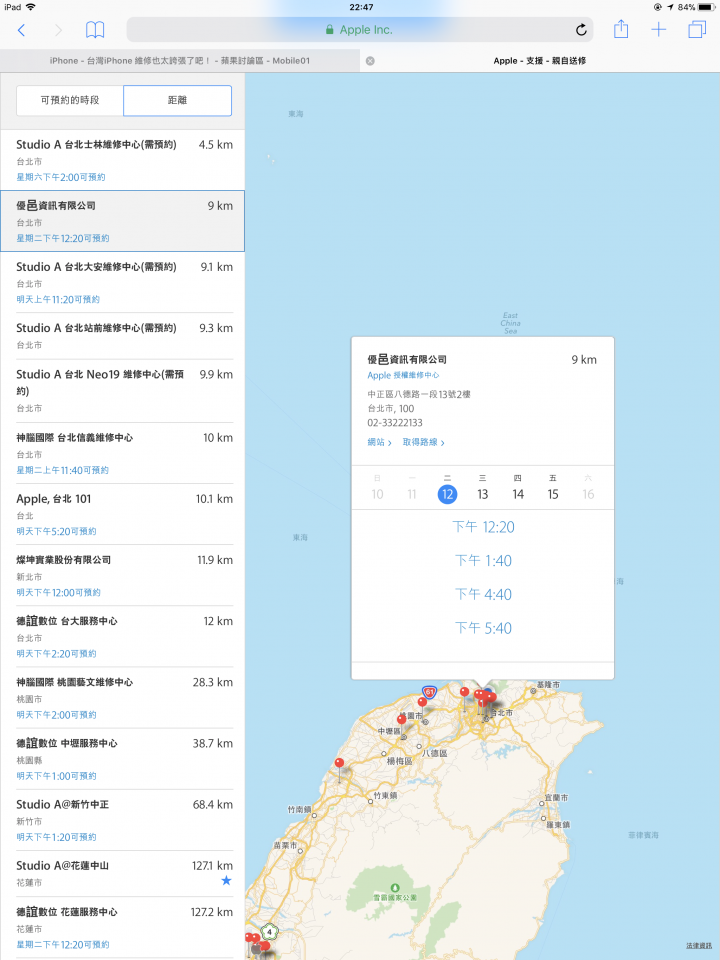
Task: Close the Apple support tab
Action: (x=370, y=61)
